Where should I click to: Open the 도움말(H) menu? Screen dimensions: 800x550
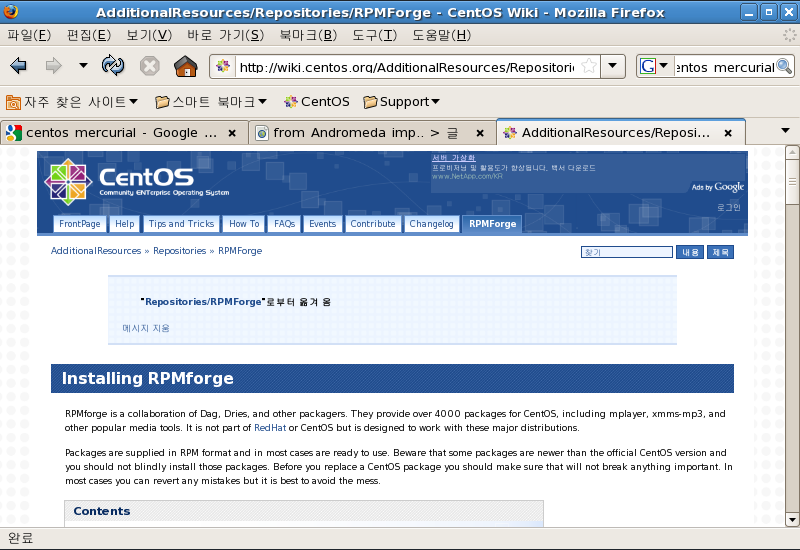click(x=441, y=35)
